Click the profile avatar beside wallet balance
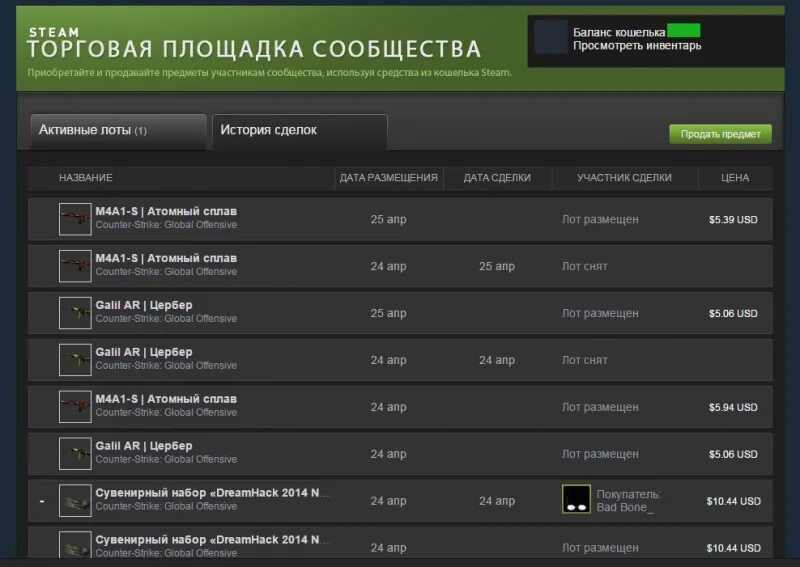Screen dimensions: 800x567 (551, 37)
